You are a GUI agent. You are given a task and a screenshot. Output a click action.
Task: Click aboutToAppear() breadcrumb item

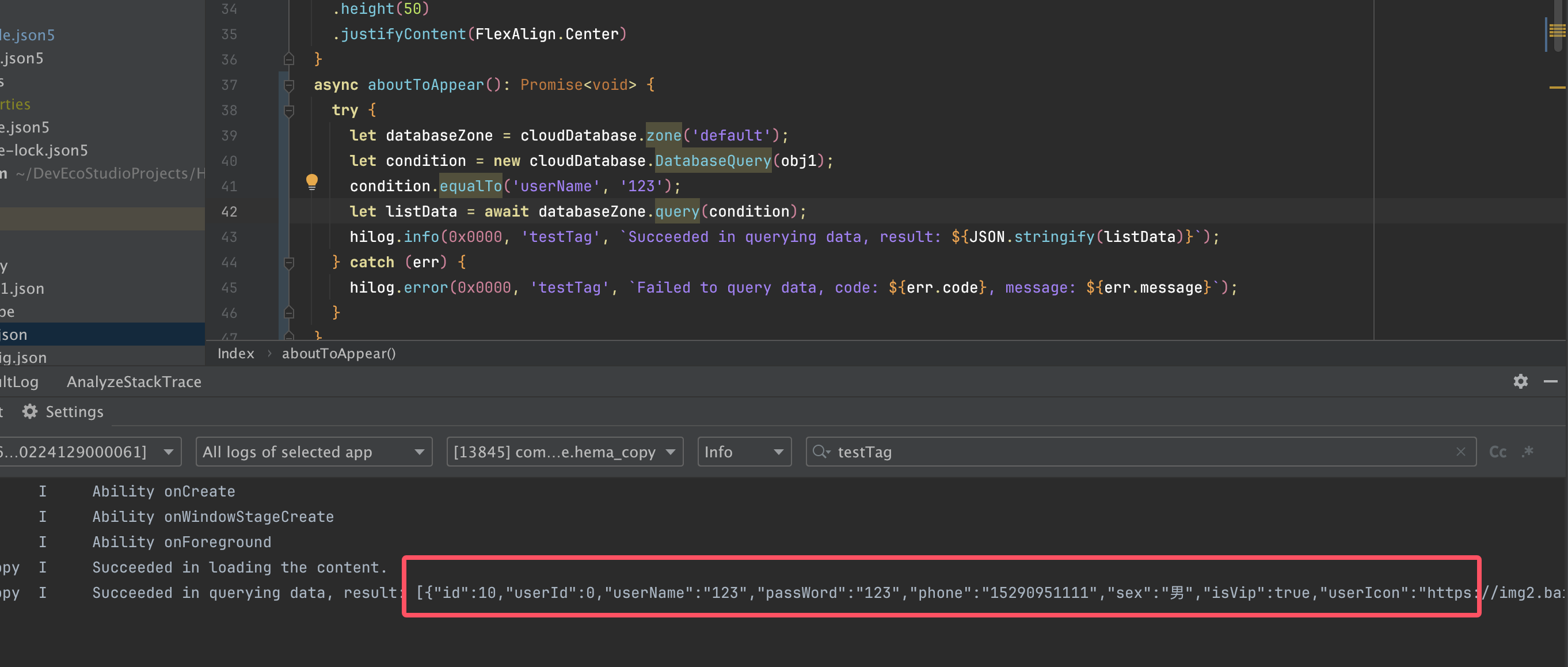coord(338,353)
